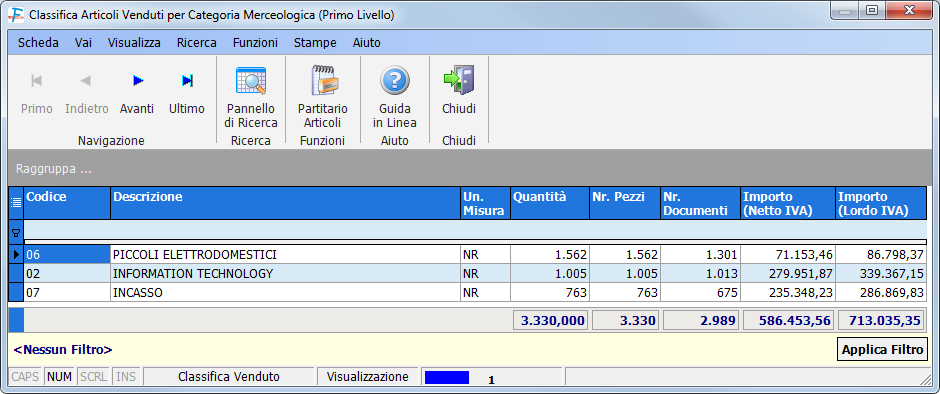Open the Stampe menu

[x=315, y=43]
